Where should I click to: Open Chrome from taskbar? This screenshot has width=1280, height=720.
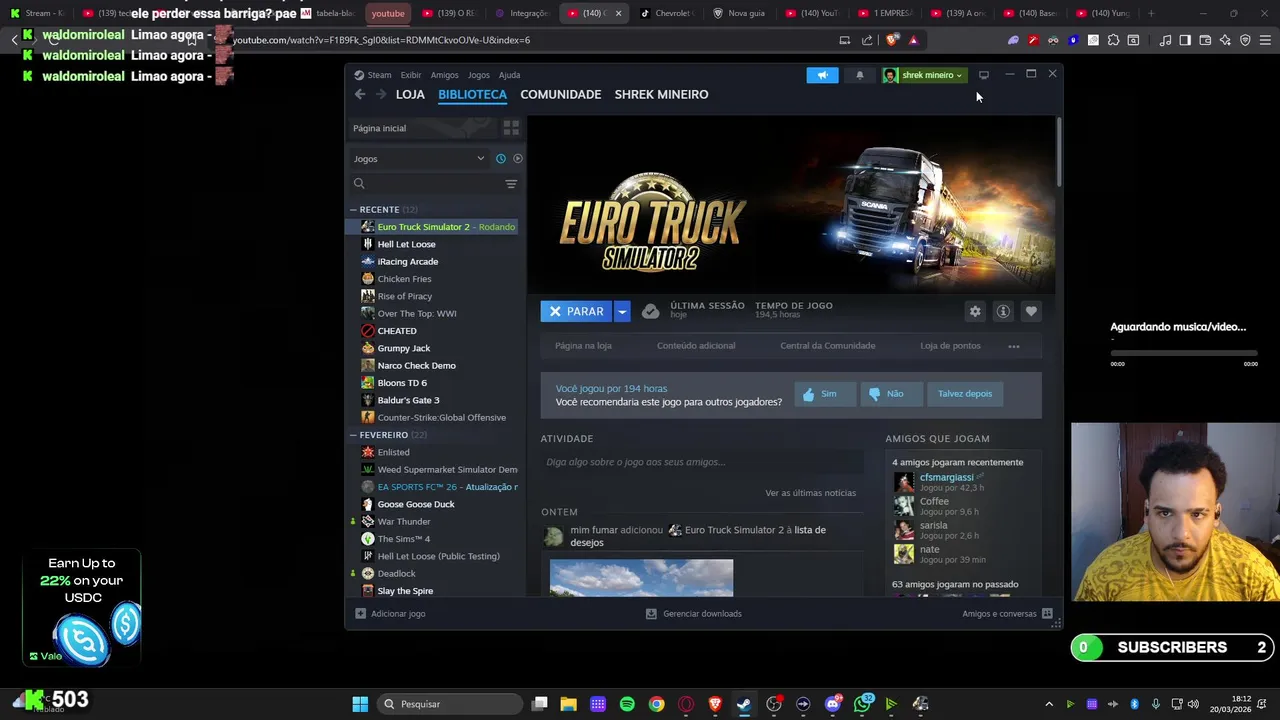(656, 704)
